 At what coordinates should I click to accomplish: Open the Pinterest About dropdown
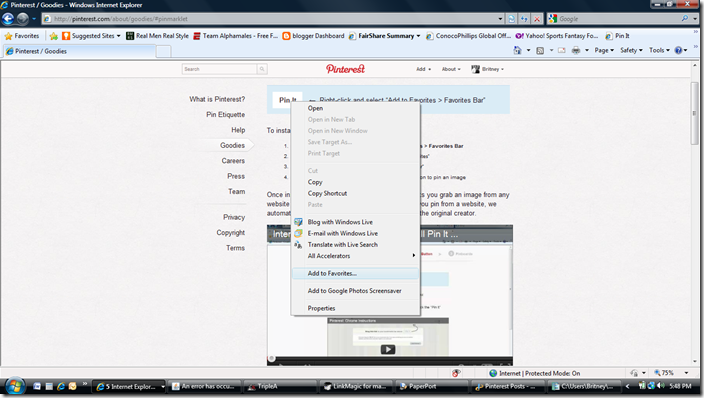coord(451,69)
